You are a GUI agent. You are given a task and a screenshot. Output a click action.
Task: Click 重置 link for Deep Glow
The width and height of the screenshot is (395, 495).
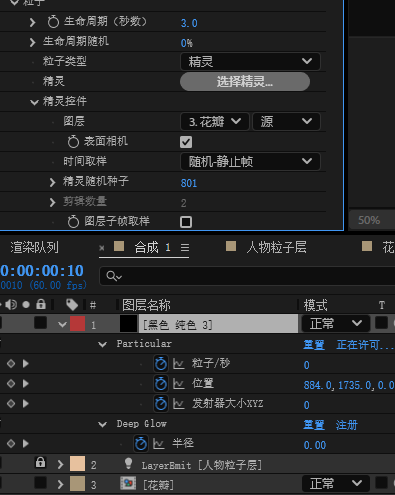pyautogui.click(x=314, y=425)
